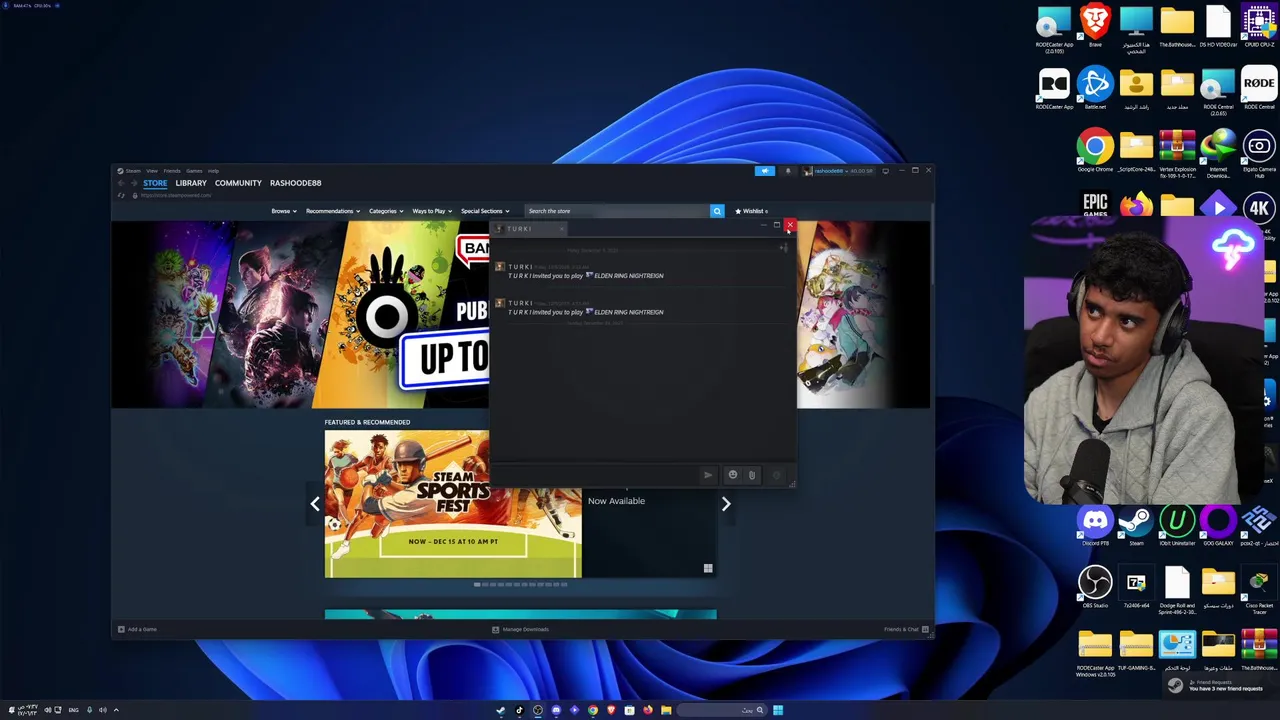
Task: Open the Friends menu in Steam
Action: 172,171
